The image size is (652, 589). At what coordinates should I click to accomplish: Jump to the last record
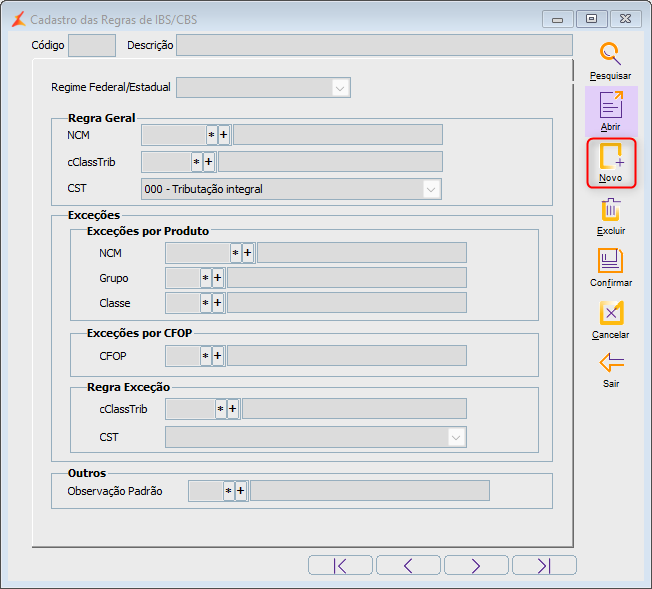coord(544,566)
